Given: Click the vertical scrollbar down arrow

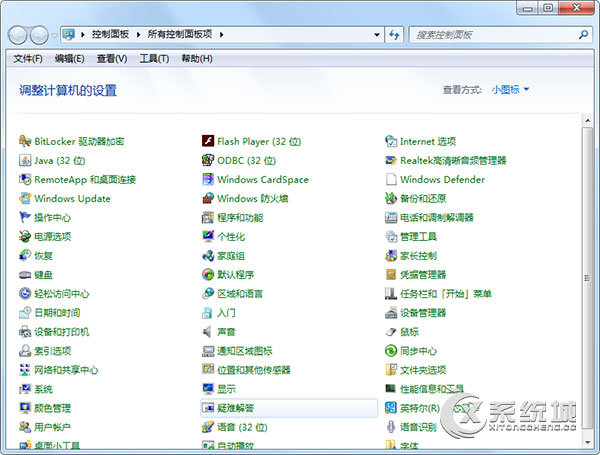Looking at the screenshot, I should coord(587,443).
